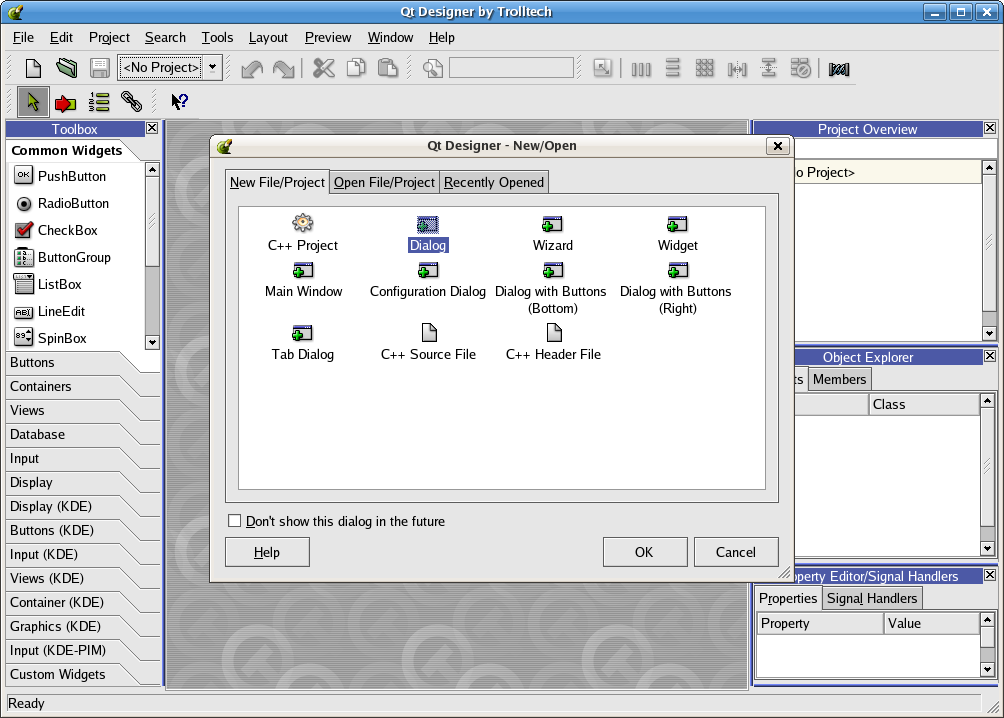Click the Connect Signals/Slots tool icon
The height and width of the screenshot is (718, 1004).
tap(65, 101)
